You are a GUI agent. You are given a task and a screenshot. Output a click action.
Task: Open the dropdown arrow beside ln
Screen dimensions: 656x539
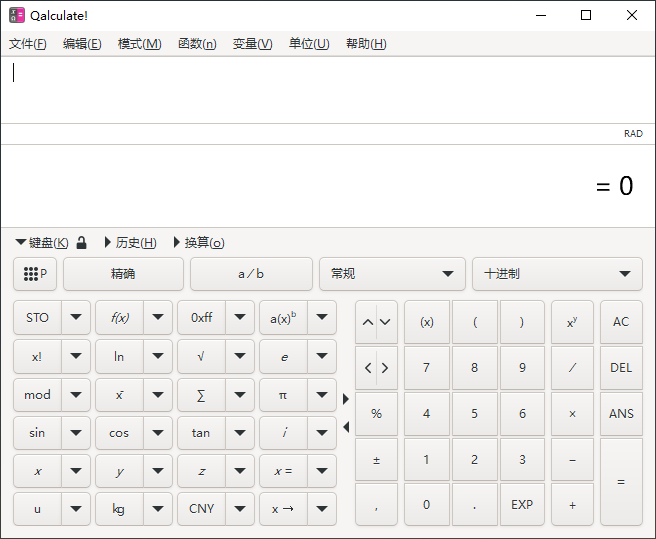pos(158,357)
